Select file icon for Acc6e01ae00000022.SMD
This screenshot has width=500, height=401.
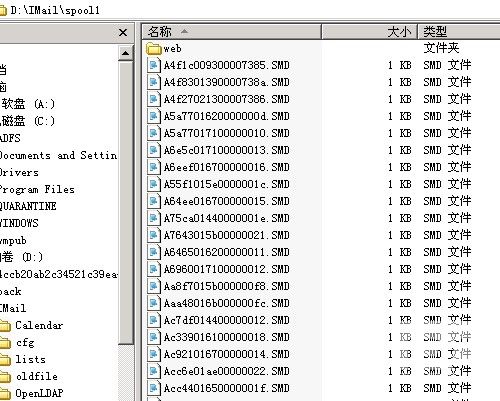pos(154,371)
